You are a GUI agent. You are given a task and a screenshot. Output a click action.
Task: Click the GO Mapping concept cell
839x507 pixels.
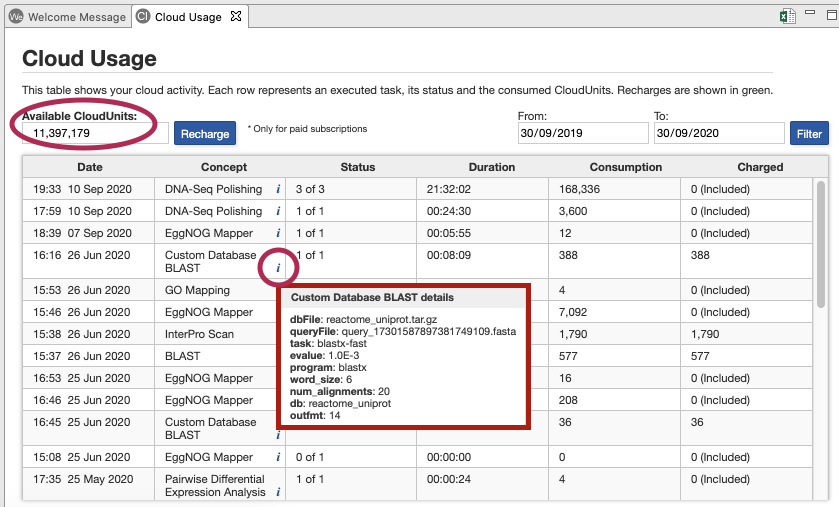[220, 290]
